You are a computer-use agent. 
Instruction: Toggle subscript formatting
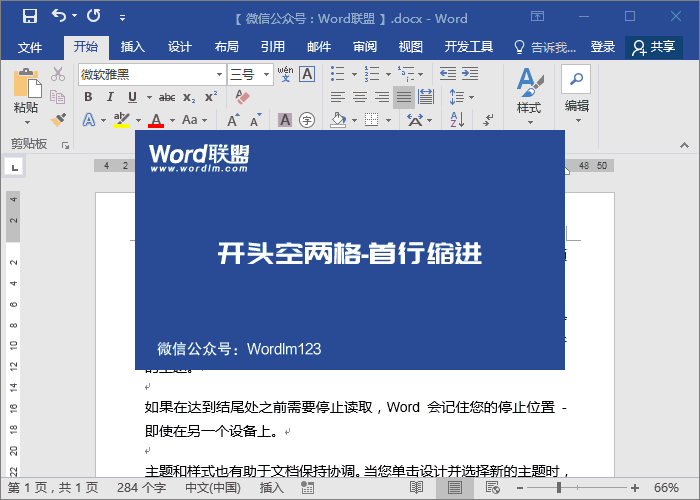pyautogui.click(x=189, y=97)
